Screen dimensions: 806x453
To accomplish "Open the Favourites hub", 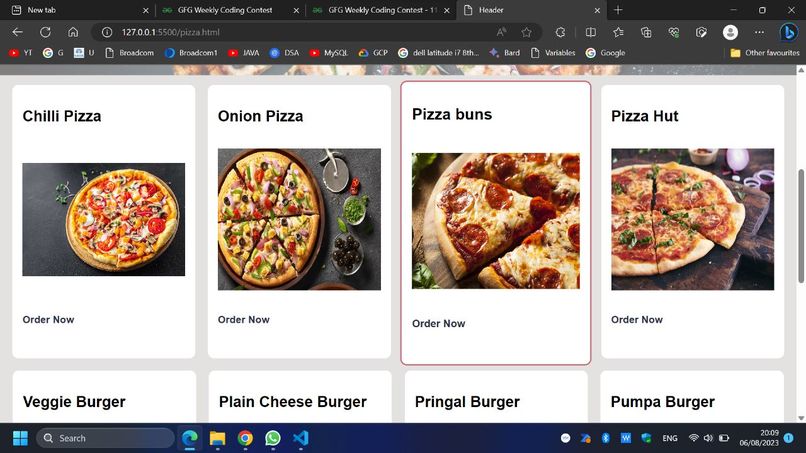I will coord(618,32).
